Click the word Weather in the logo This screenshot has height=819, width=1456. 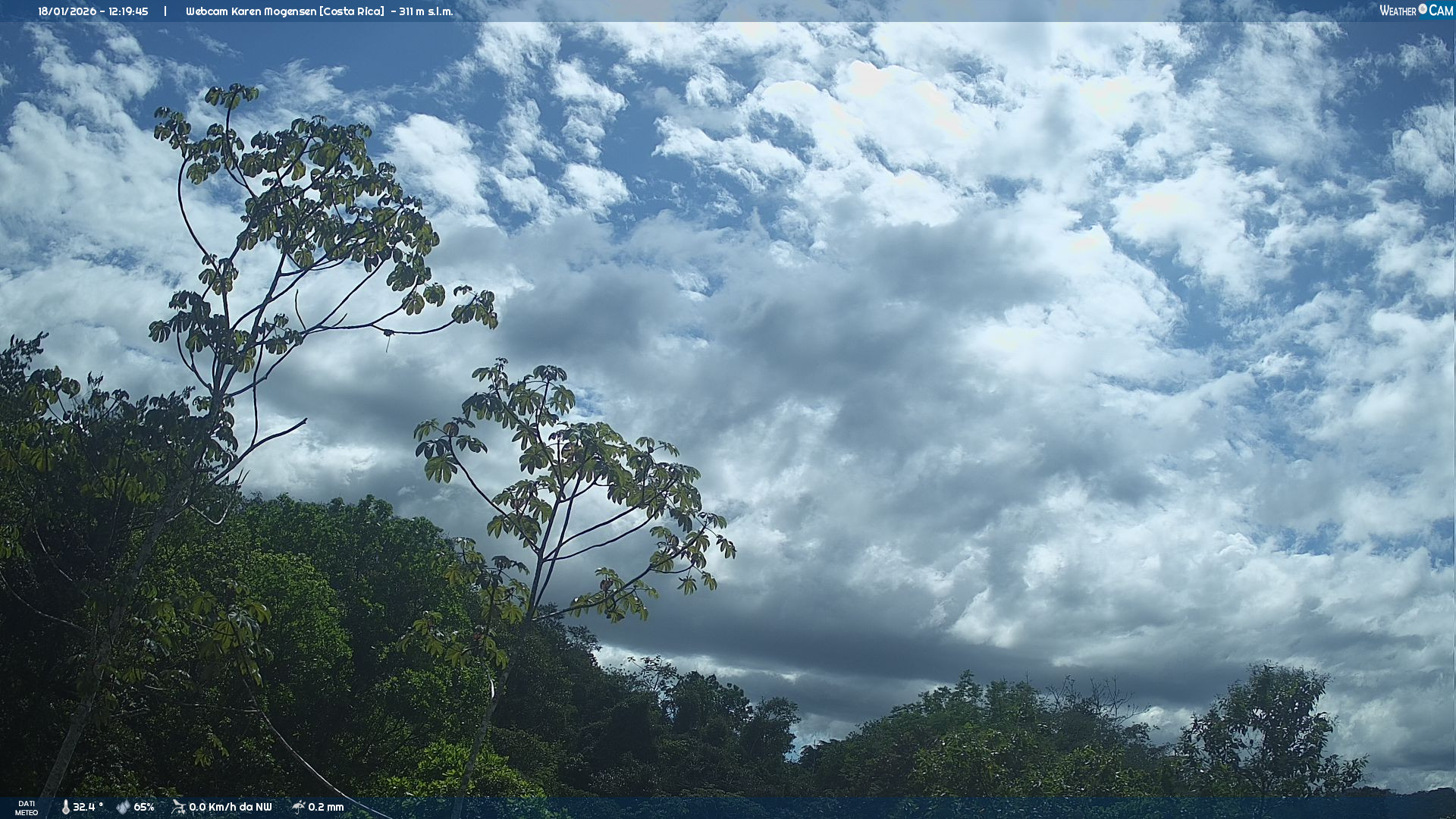[1398, 11]
